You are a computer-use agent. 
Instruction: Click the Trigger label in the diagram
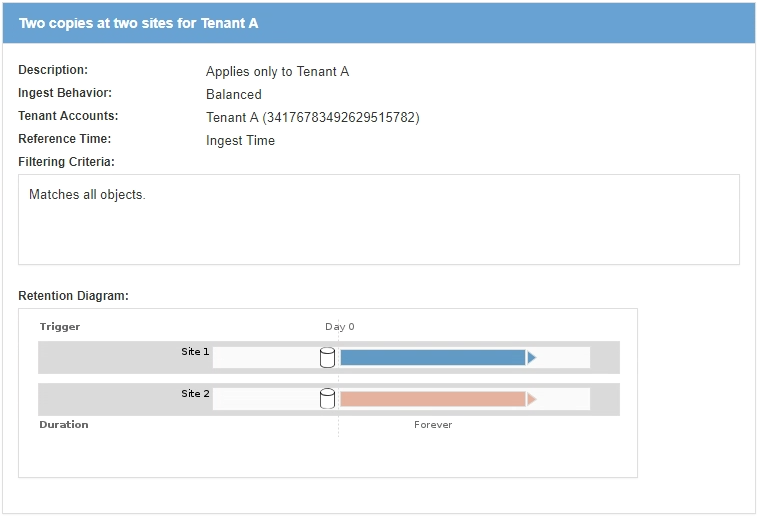coord(60,327)
